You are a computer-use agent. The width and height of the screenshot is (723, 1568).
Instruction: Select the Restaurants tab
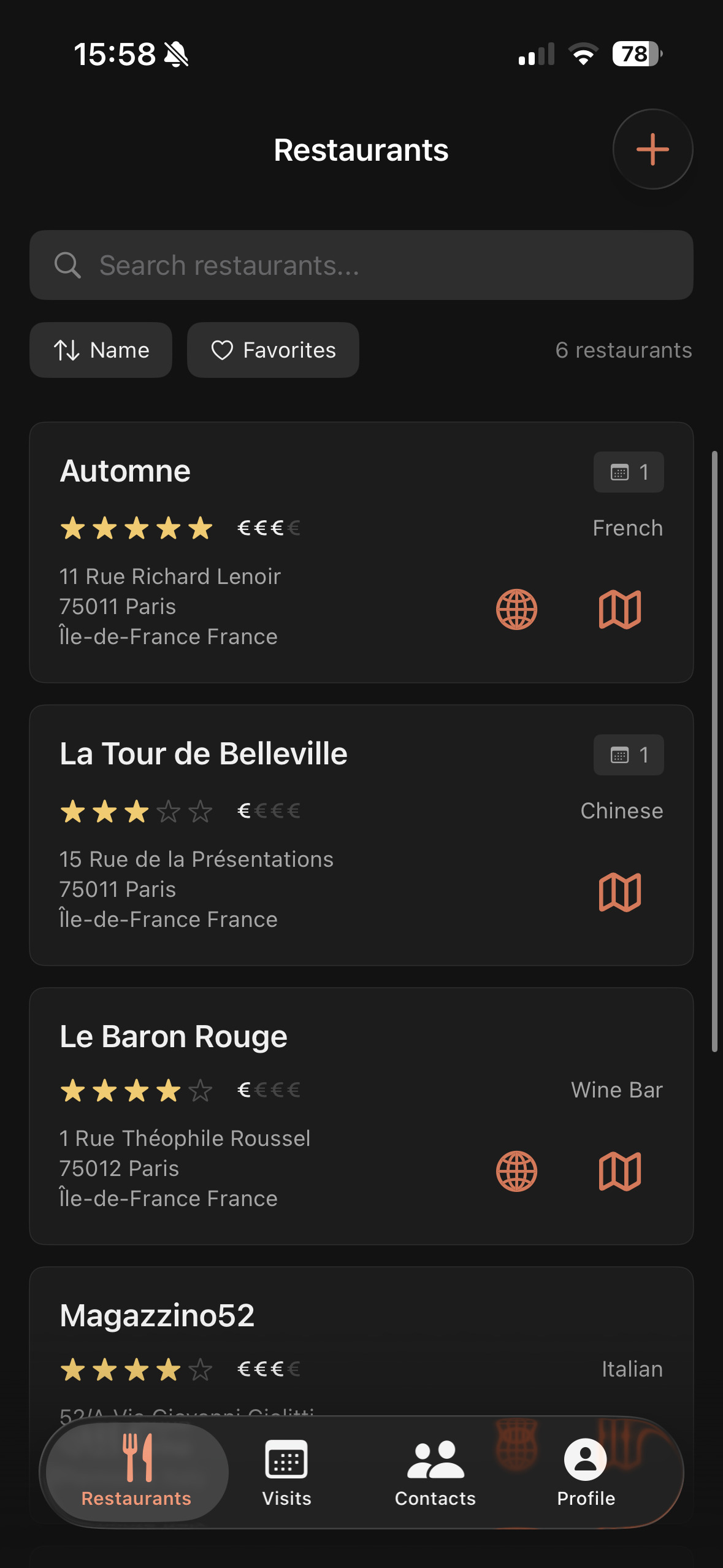[x=137, y=1472]
